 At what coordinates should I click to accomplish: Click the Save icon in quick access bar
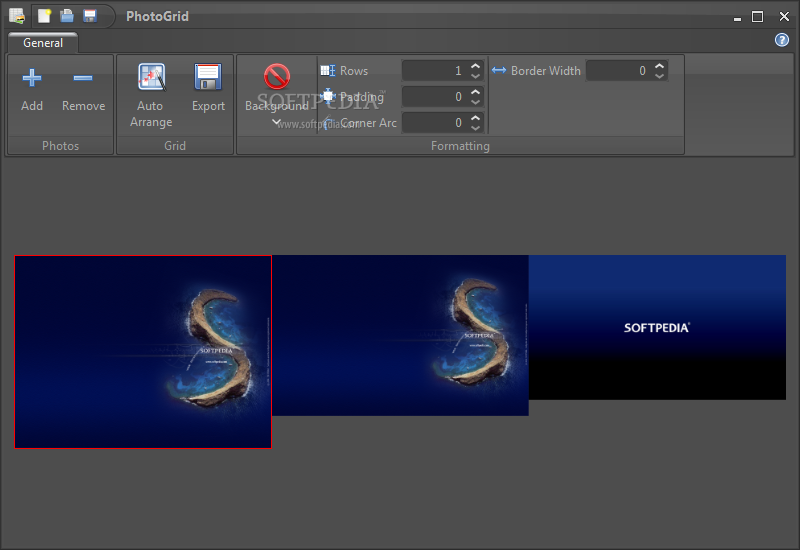(90, 16)
